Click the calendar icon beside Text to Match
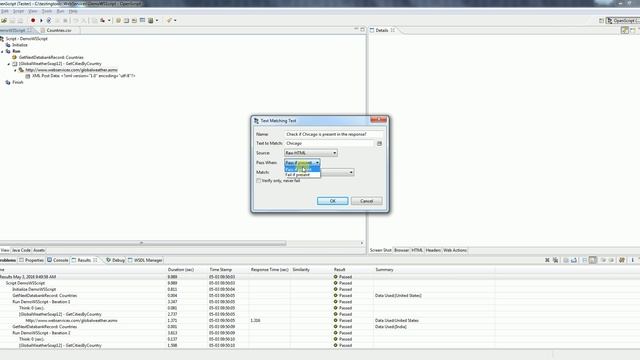The height and width of the screenshot is (360, 640). click(379, 144)
